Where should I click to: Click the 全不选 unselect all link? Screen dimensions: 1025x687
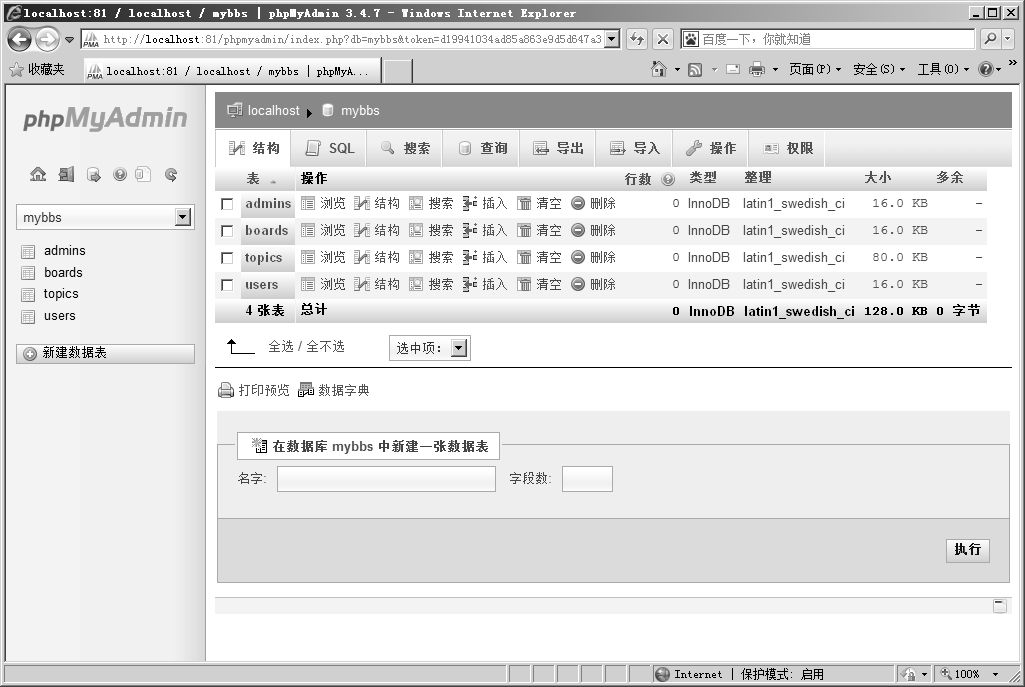pyautogui.click(x=326, y=346)
